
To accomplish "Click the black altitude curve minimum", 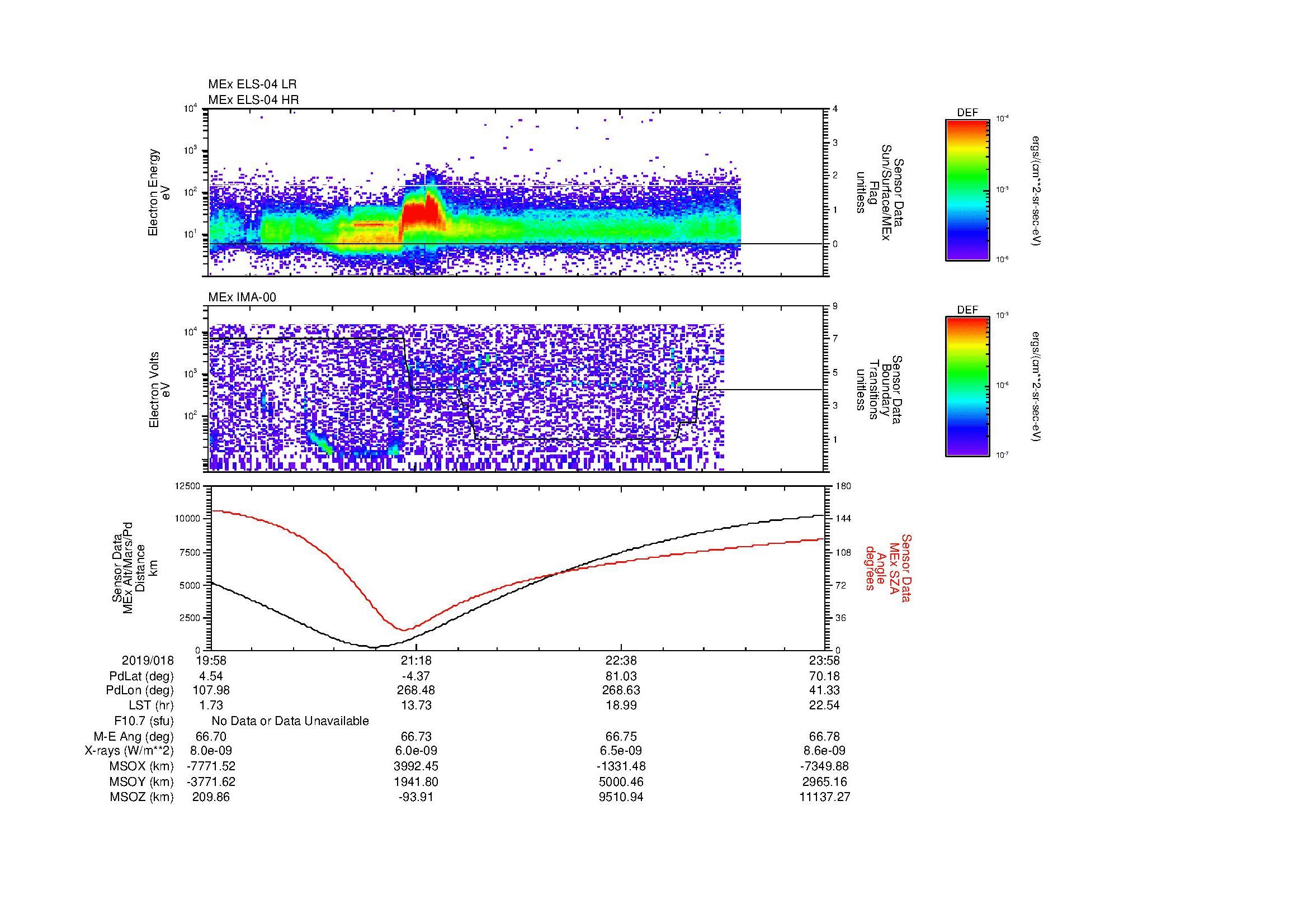I will [x=373, y=647].
